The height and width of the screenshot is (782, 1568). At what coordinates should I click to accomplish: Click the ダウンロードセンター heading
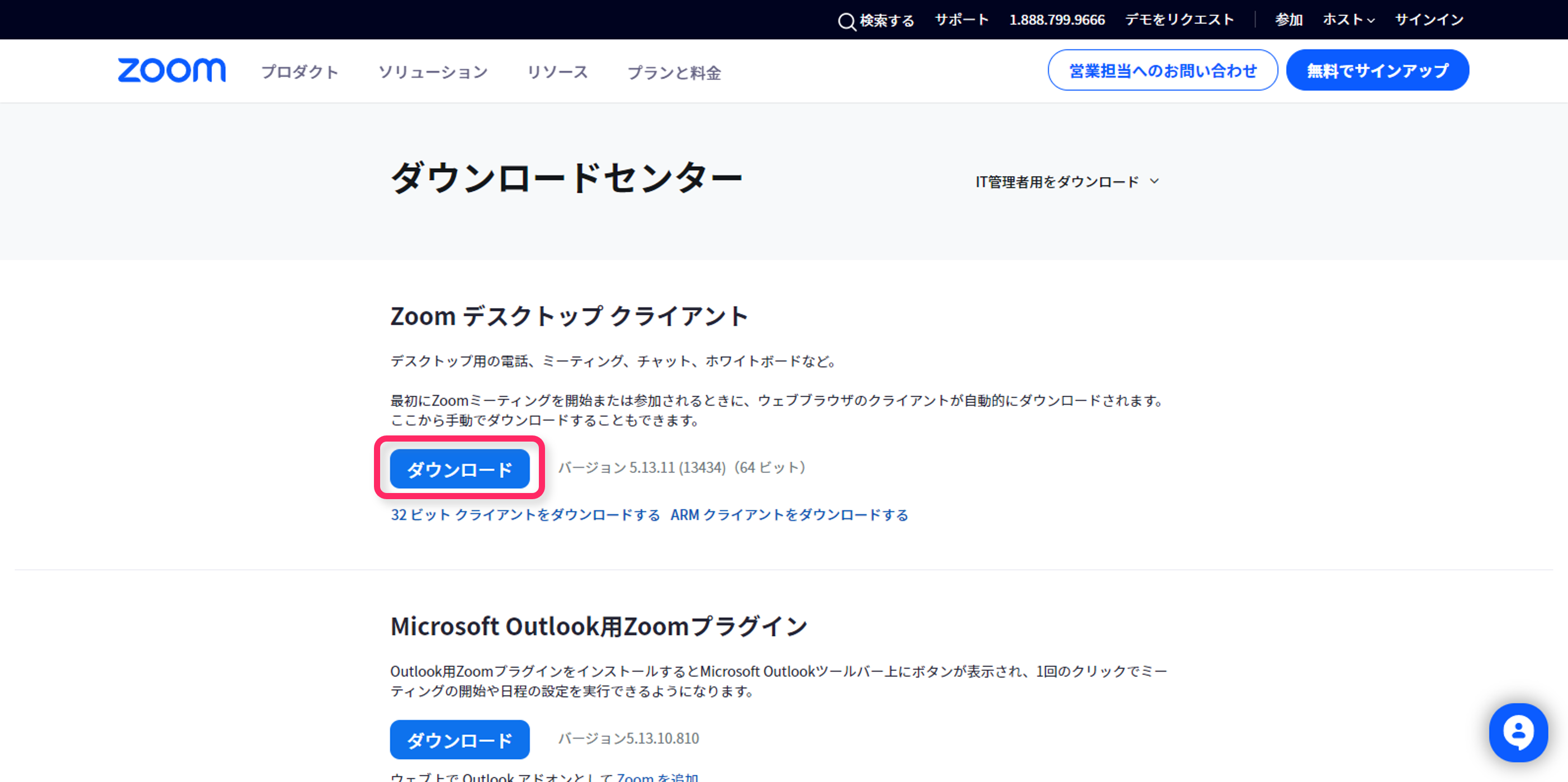(x=566, y=178)
